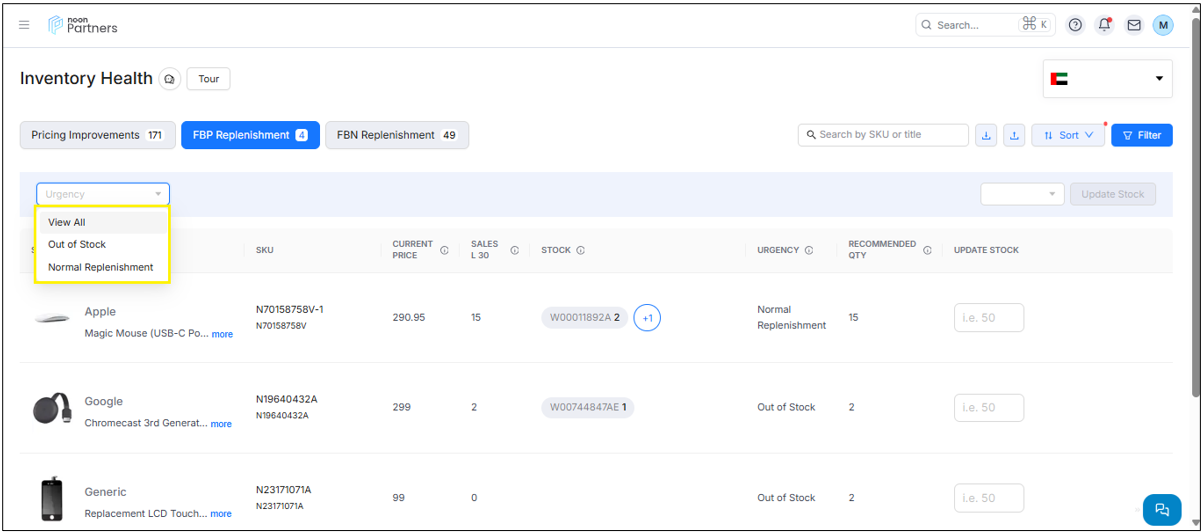This screenshot has height=532, width=1204.
Task: Open the chat support widget
Action: [1161, 509]
